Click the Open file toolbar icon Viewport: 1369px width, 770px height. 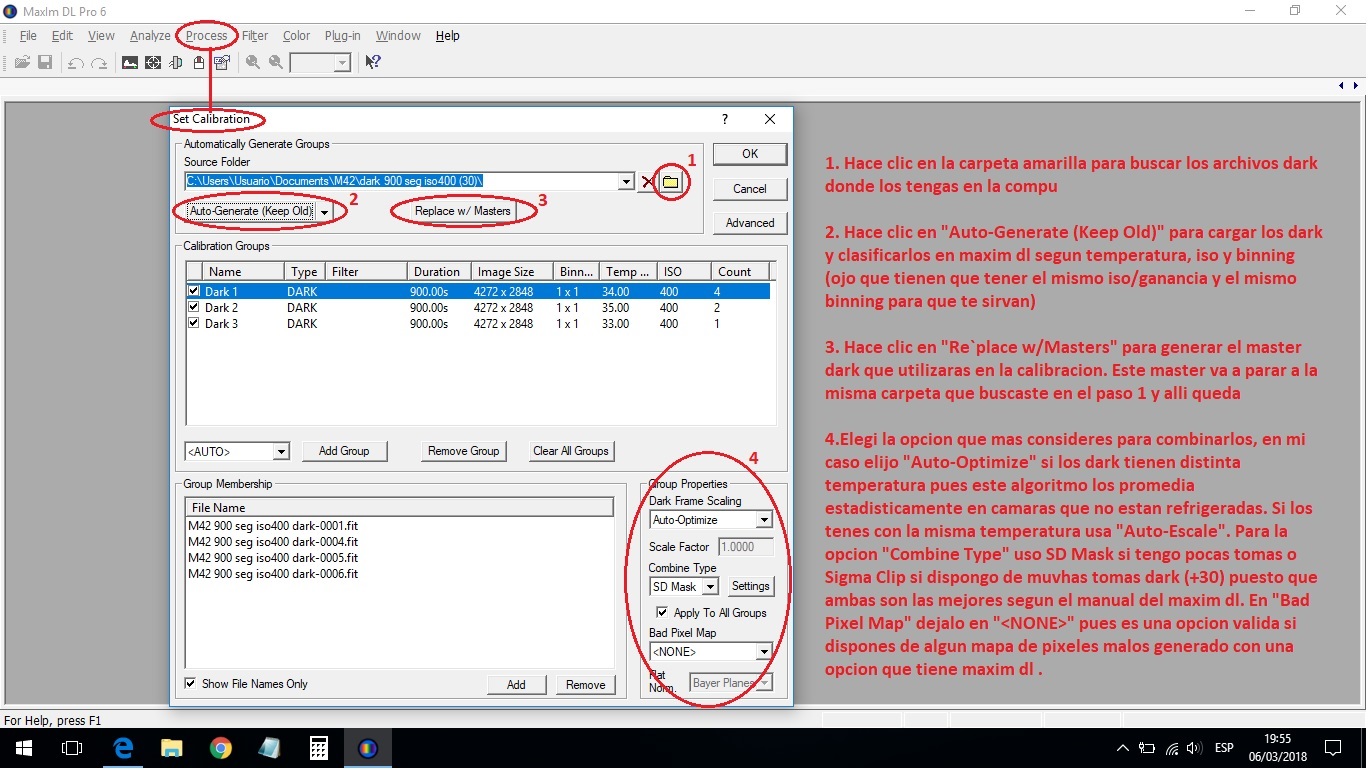[x=22, y=62]
